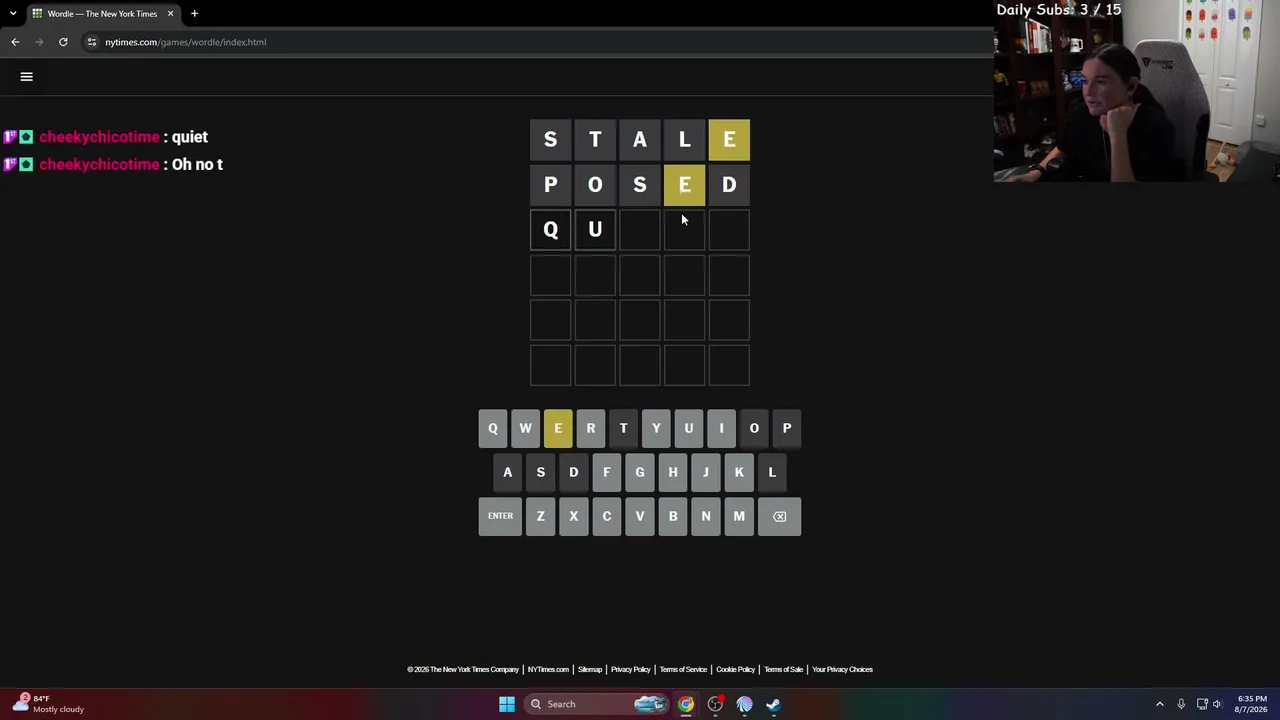Select the Wordle — The New York Times tab

coord(103,14)
